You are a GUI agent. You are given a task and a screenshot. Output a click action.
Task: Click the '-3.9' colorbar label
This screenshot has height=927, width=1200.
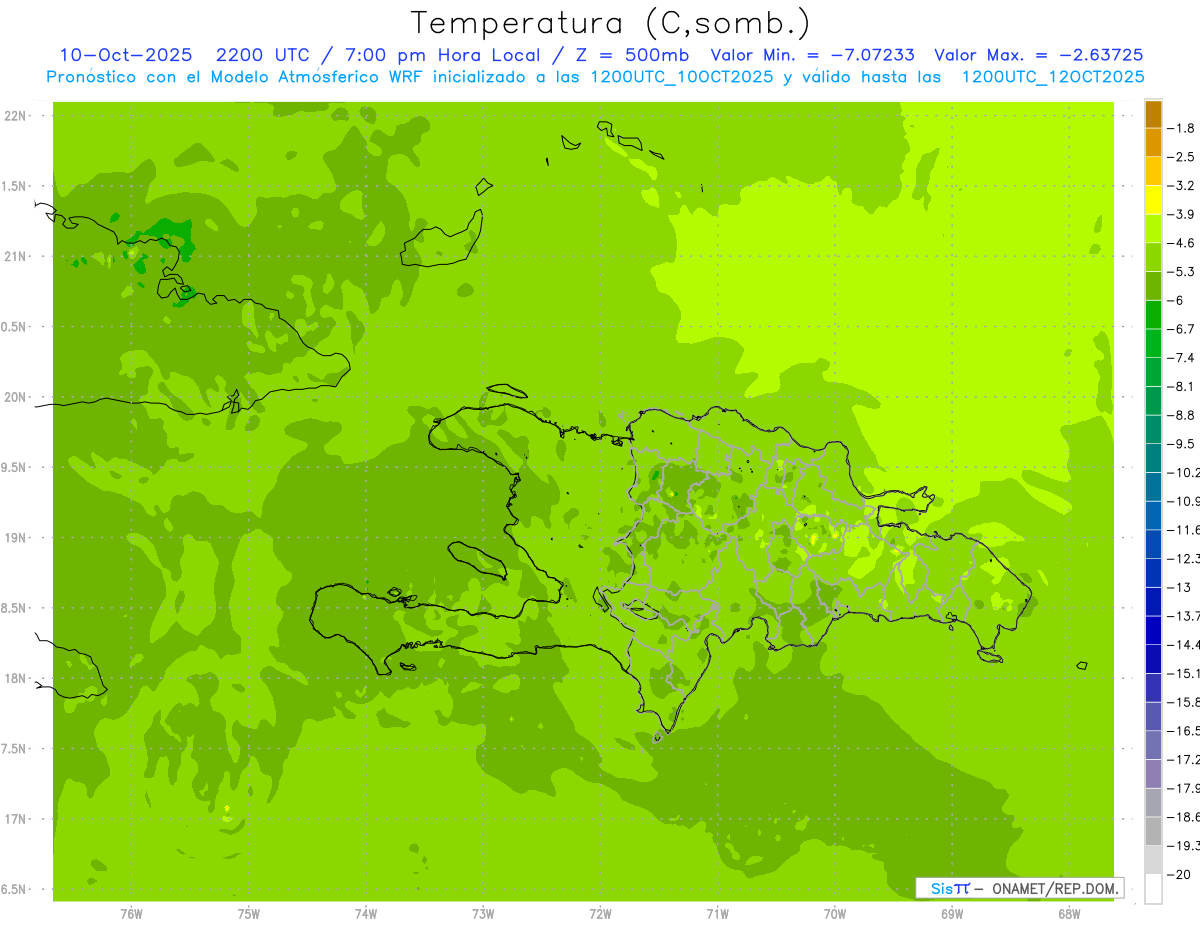coord(1182,214)
